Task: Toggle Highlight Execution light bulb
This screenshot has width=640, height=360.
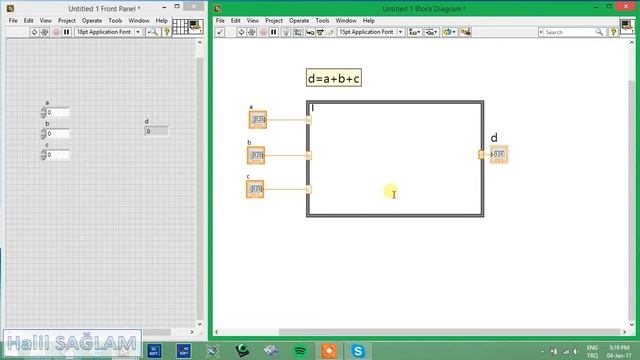Action: 286,32
